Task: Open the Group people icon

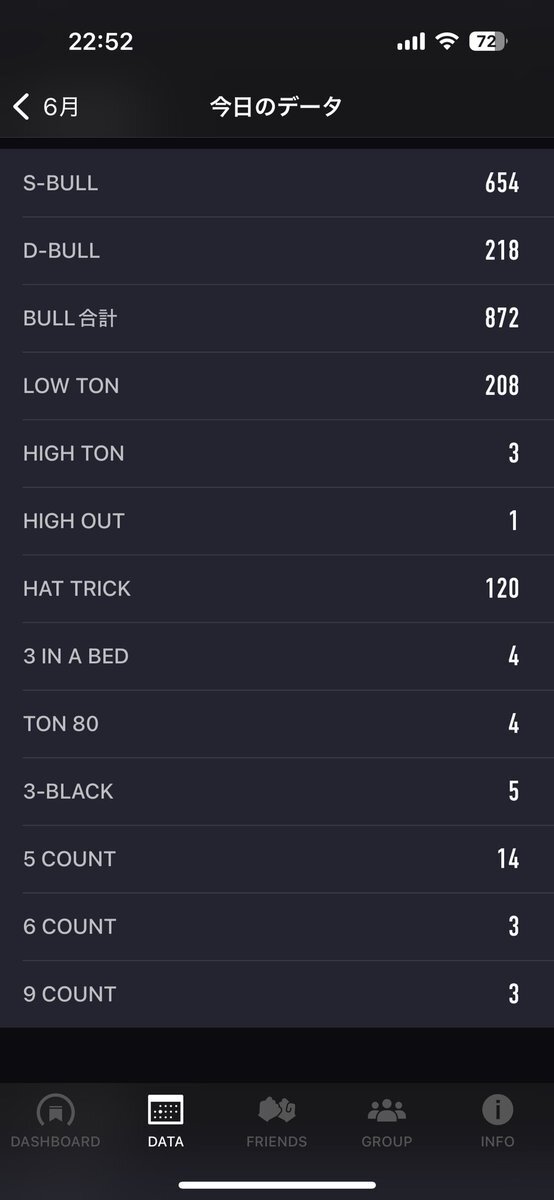Action: [387, 1110]
